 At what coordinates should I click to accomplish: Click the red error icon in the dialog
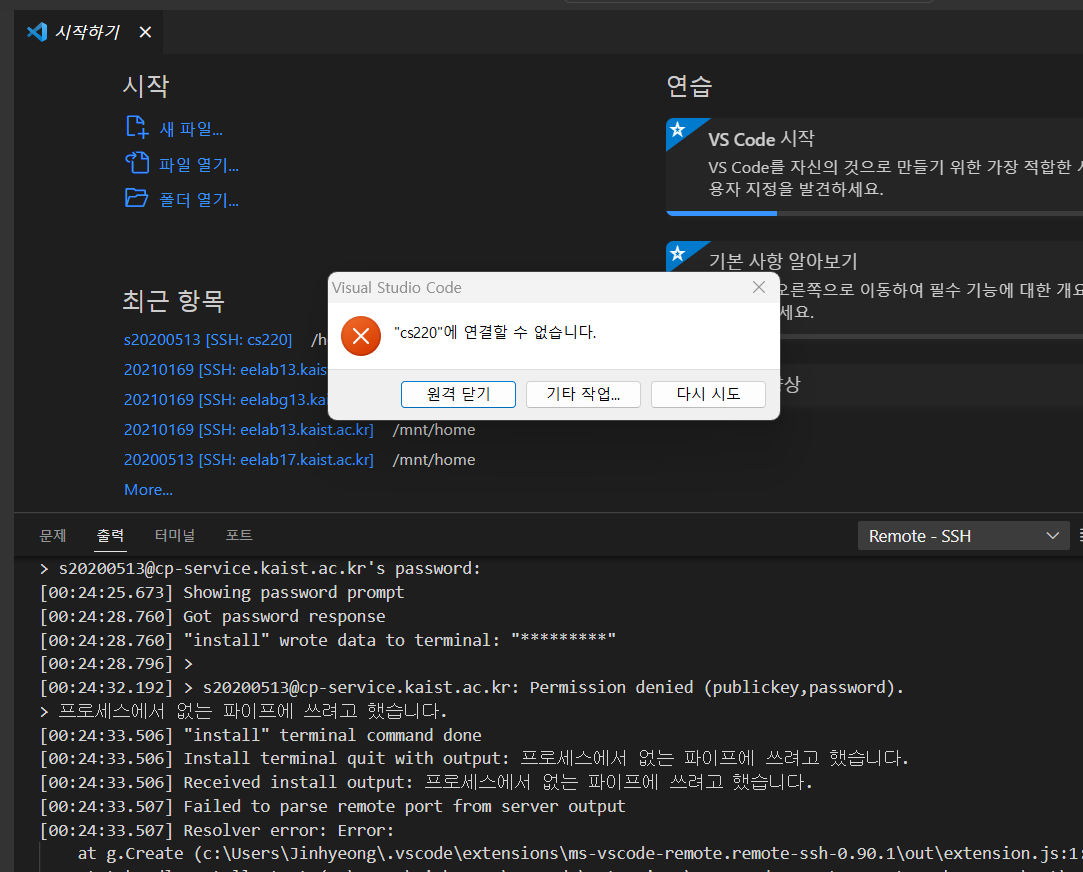pos(361,336)
